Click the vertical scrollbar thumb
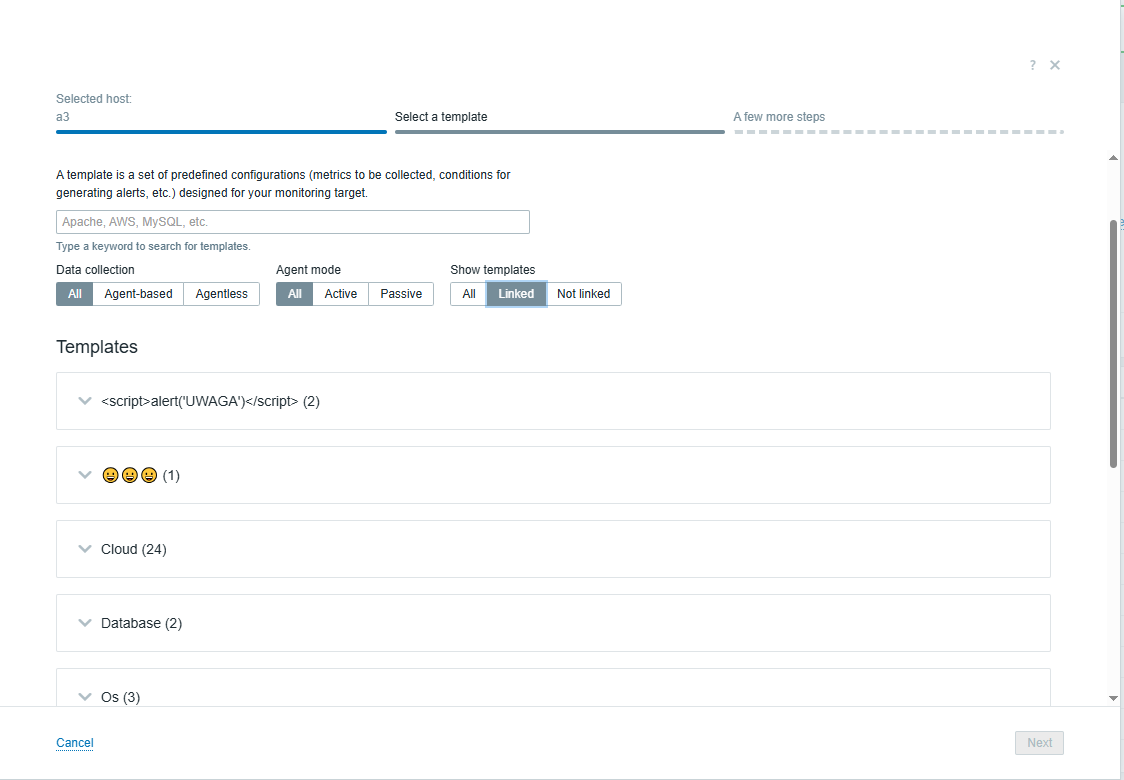Screen dimensions: 1124x780 click(1113, 344)
